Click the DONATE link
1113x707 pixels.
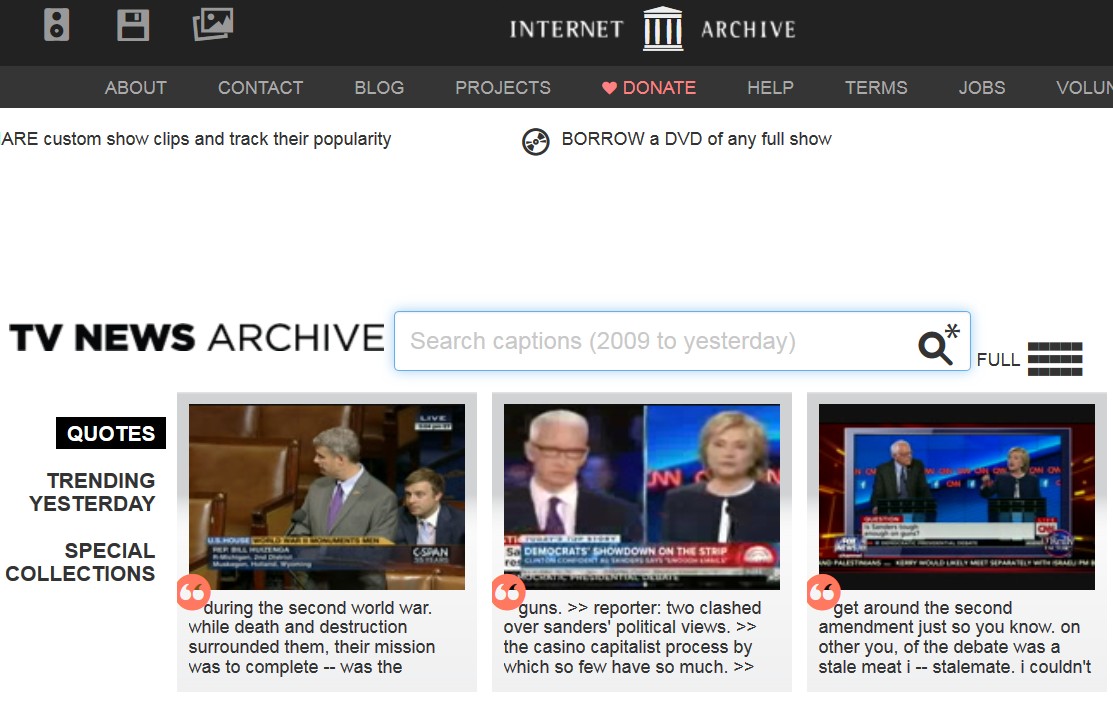click(649, 88)
